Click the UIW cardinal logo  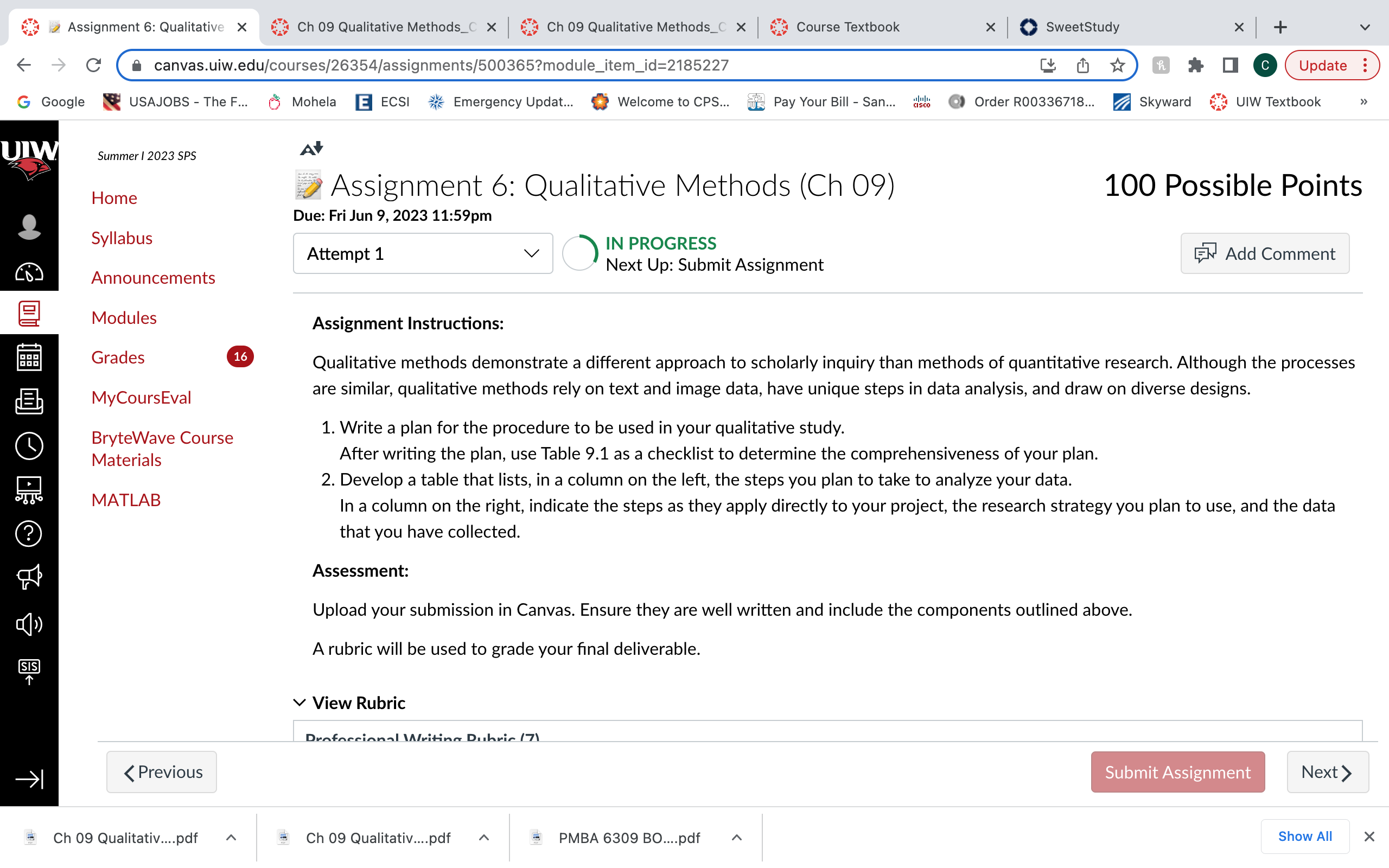29,161
